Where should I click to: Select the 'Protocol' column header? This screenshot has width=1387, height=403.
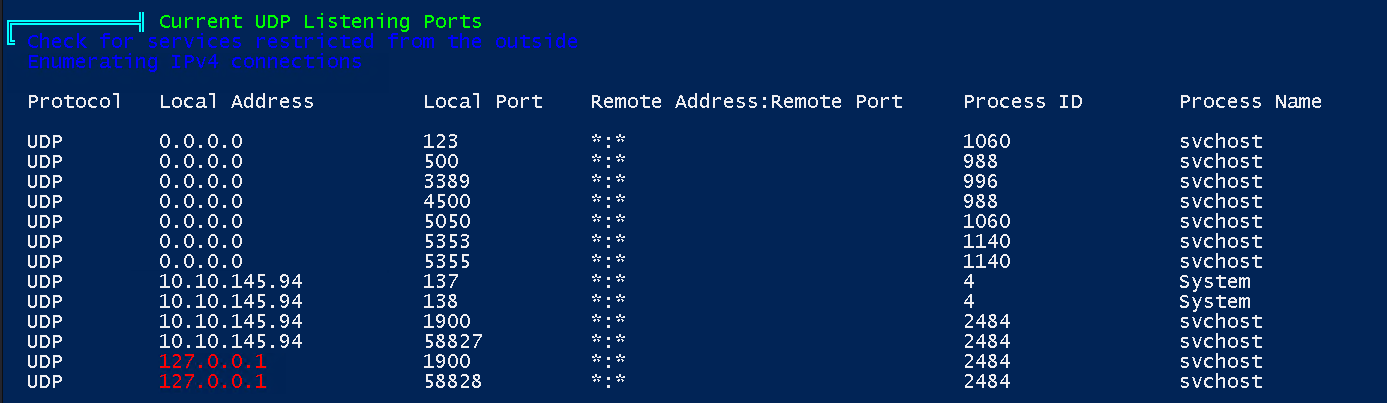point(74,101)
